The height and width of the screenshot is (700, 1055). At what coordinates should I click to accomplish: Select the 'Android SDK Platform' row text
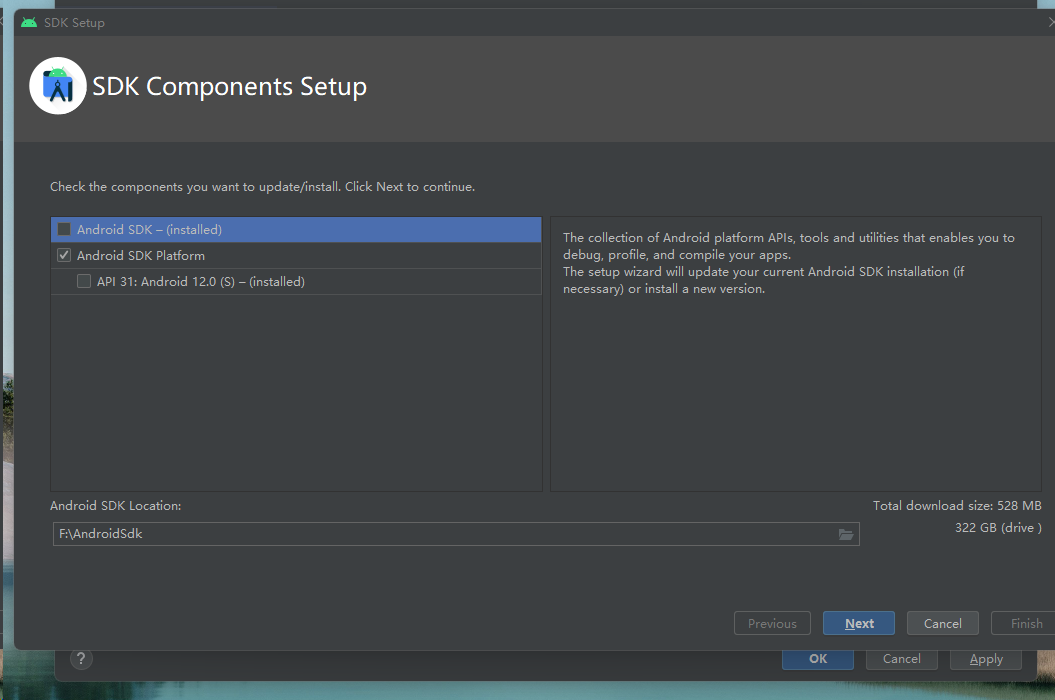(x=141, y=256)
